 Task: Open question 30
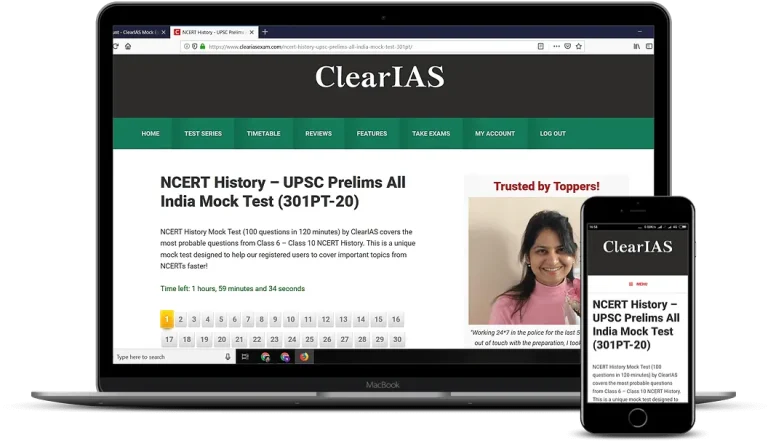pos(397,340)
